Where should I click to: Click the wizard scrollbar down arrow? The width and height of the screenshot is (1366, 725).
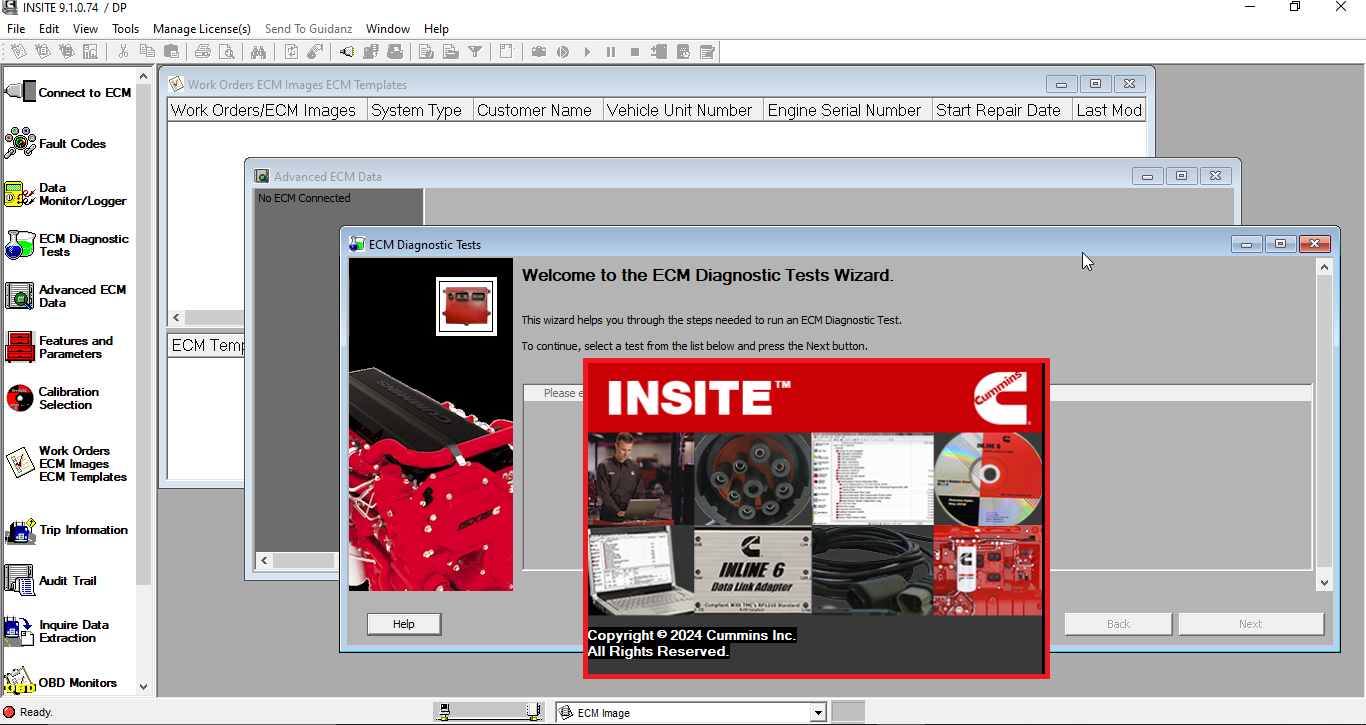click(x=1324, y=582)
